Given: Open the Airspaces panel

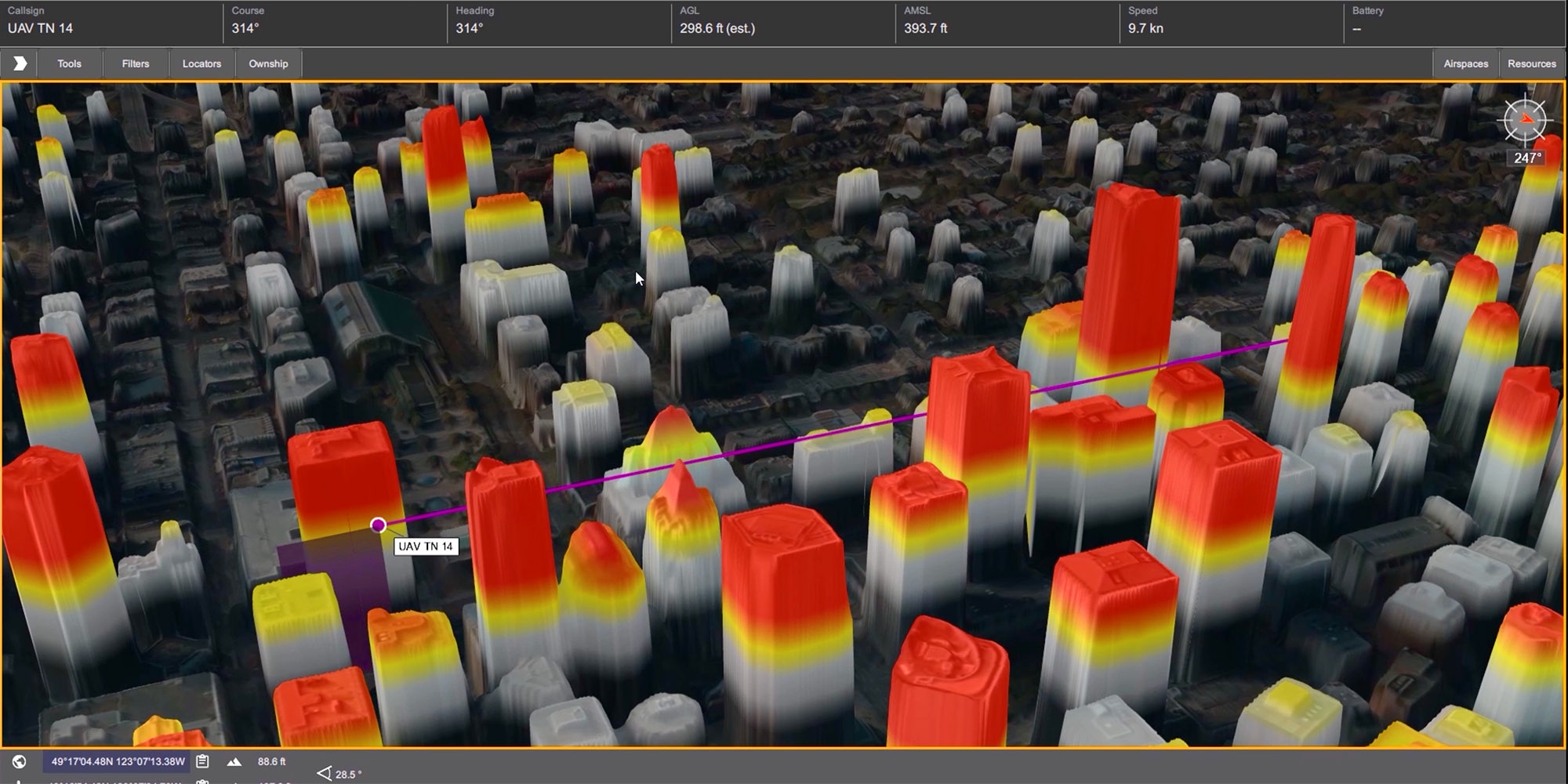Looking at the screenshot, I should click(1465, 64).
